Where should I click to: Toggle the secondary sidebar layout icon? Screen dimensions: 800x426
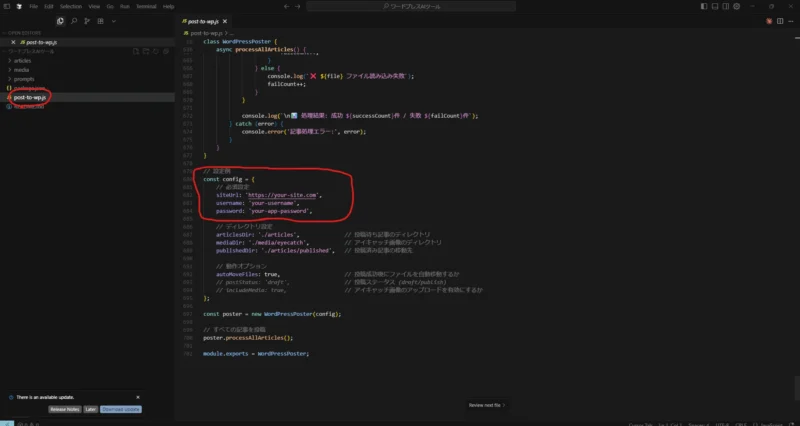[x=726, y=7]
